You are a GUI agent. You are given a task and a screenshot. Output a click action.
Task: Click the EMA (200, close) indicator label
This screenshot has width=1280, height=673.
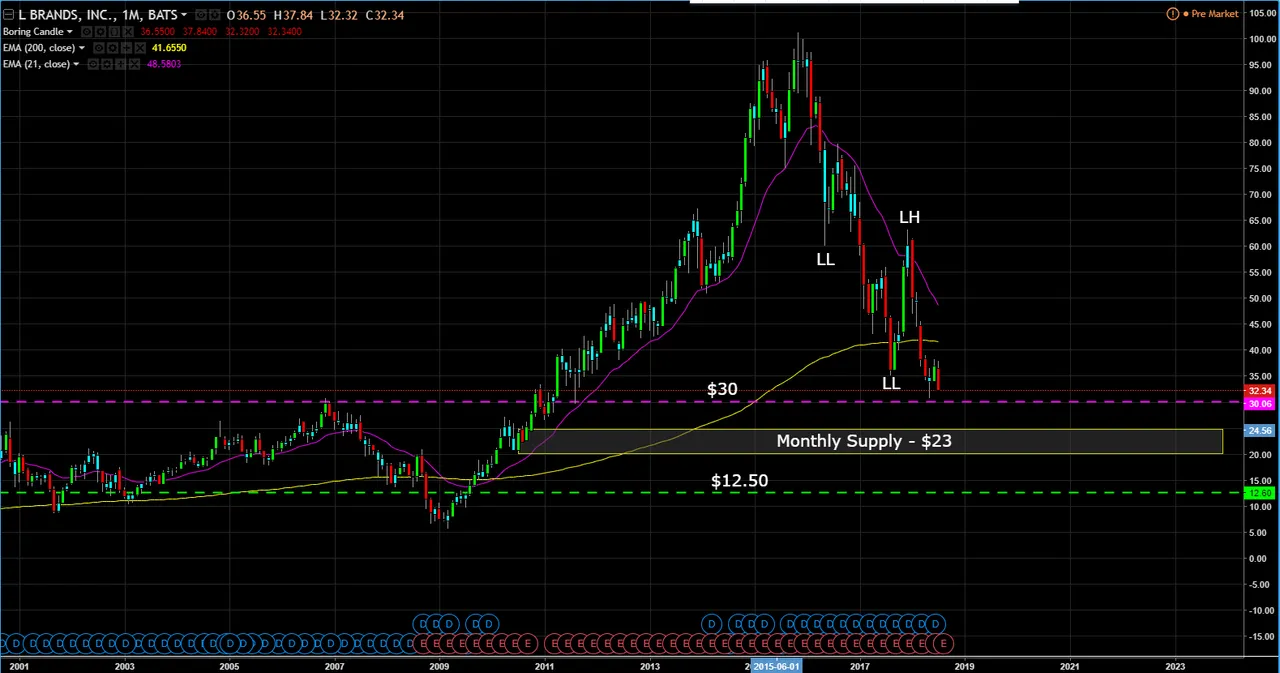39,48
